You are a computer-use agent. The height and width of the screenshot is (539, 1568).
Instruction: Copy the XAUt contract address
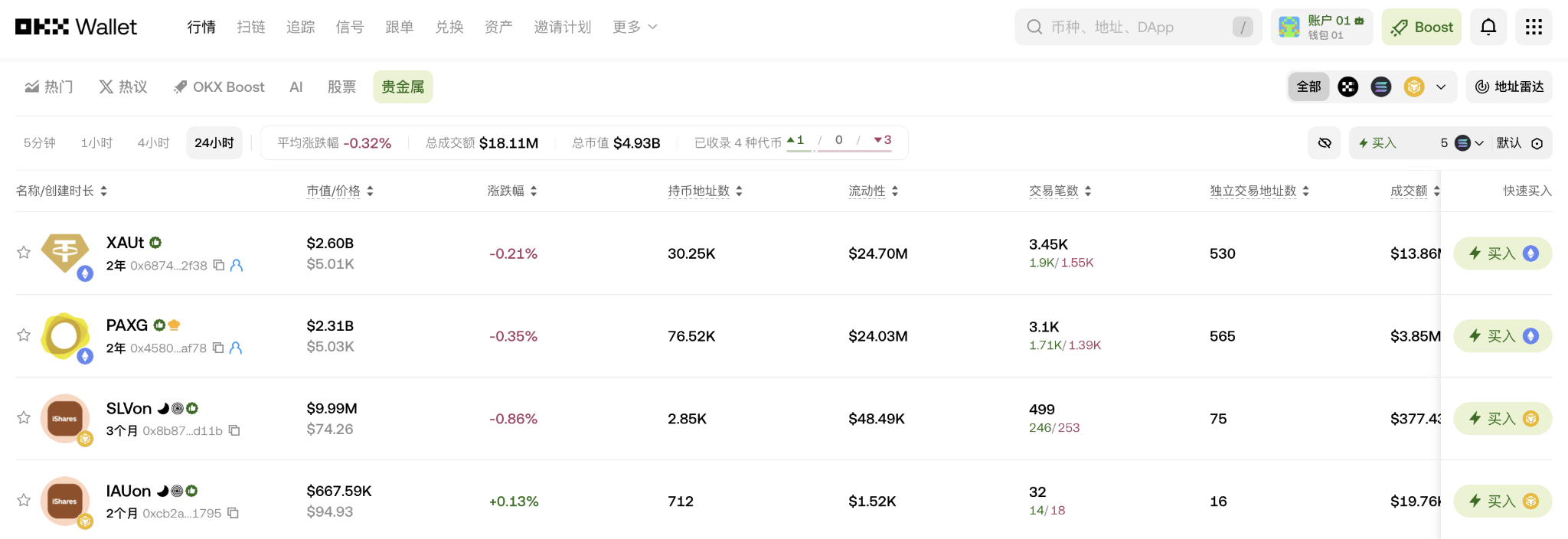click(219, 266)
